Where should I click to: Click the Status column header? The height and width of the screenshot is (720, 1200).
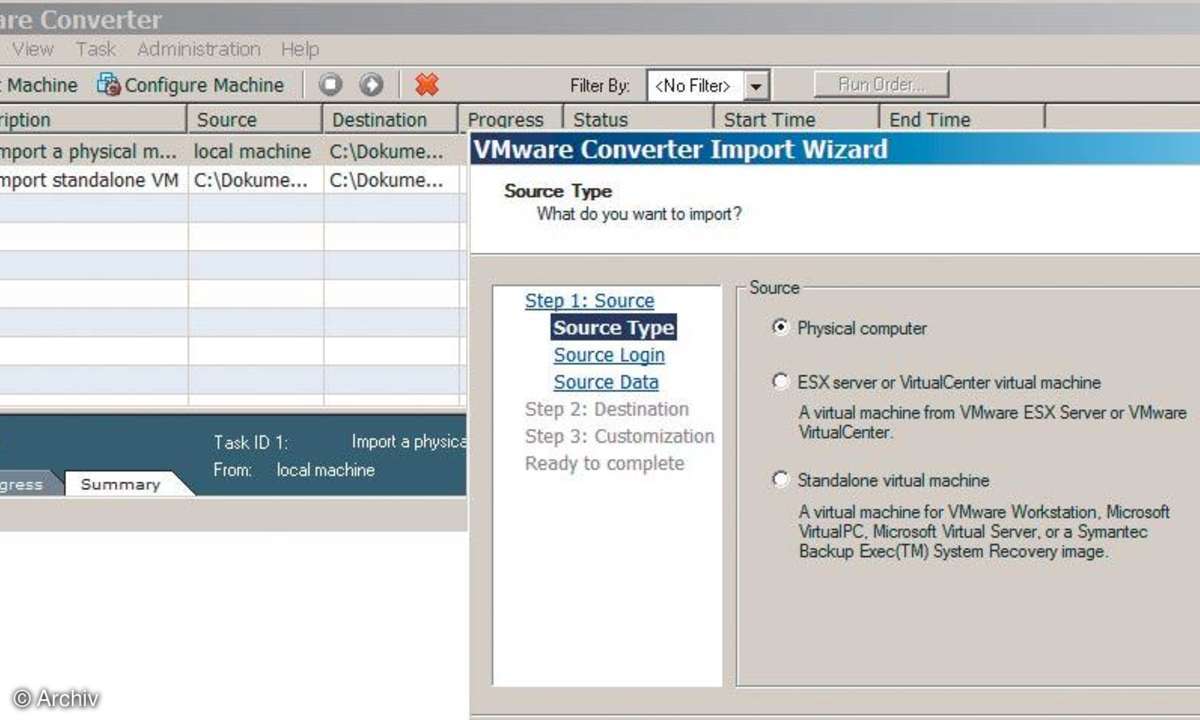click(638, 120)
